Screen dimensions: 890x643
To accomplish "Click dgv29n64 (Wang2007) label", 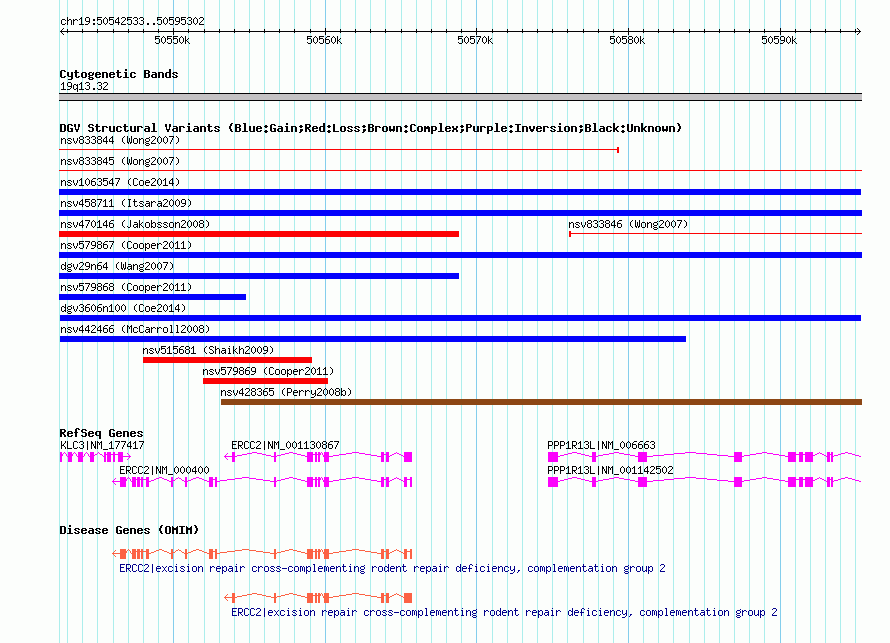I will click(x=117, y=266).
